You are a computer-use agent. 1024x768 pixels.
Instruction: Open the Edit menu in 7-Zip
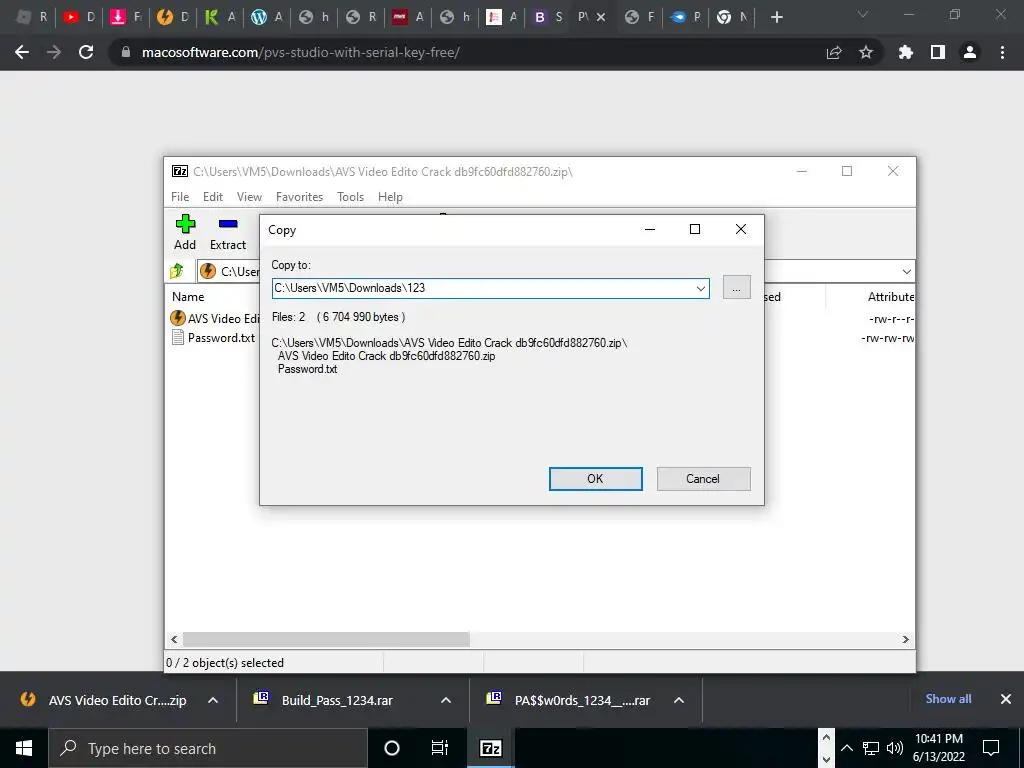point(213,197)
